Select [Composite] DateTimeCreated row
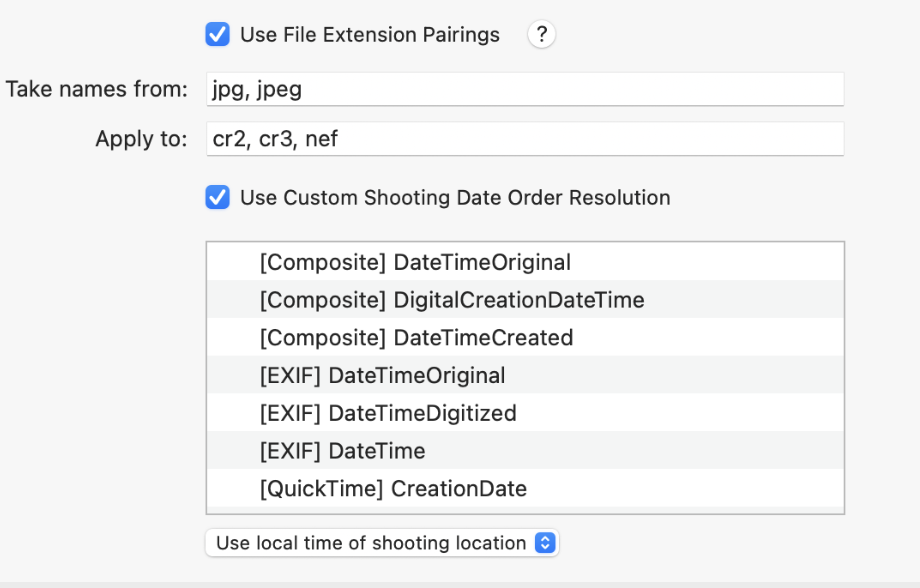Screen dimensions: 920x588 click(x=525, y=337)
